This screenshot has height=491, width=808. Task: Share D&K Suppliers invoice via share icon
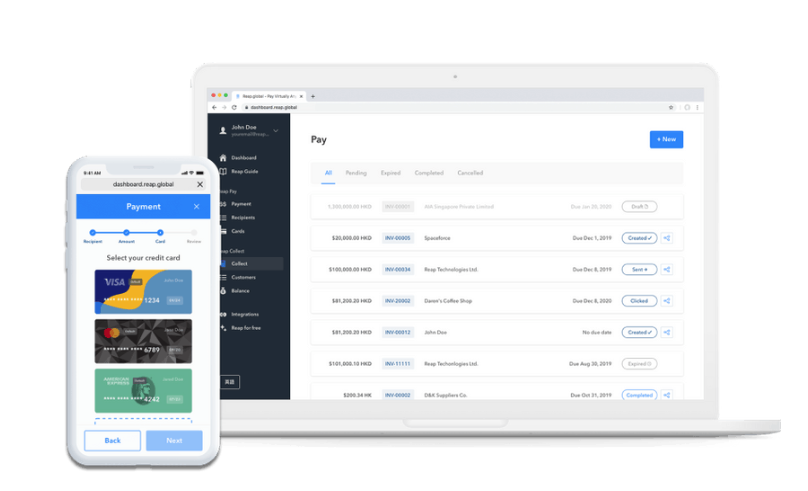click(667, 395)
